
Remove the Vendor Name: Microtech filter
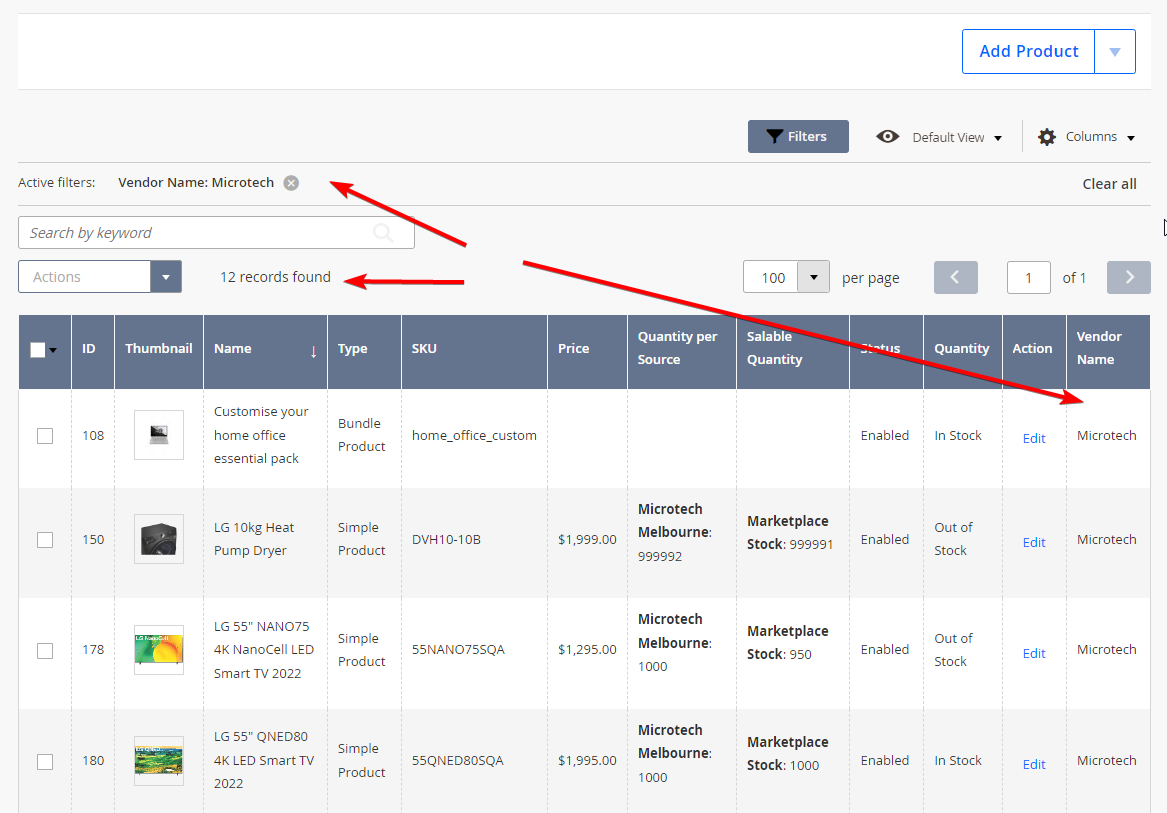tap(291, 182)
